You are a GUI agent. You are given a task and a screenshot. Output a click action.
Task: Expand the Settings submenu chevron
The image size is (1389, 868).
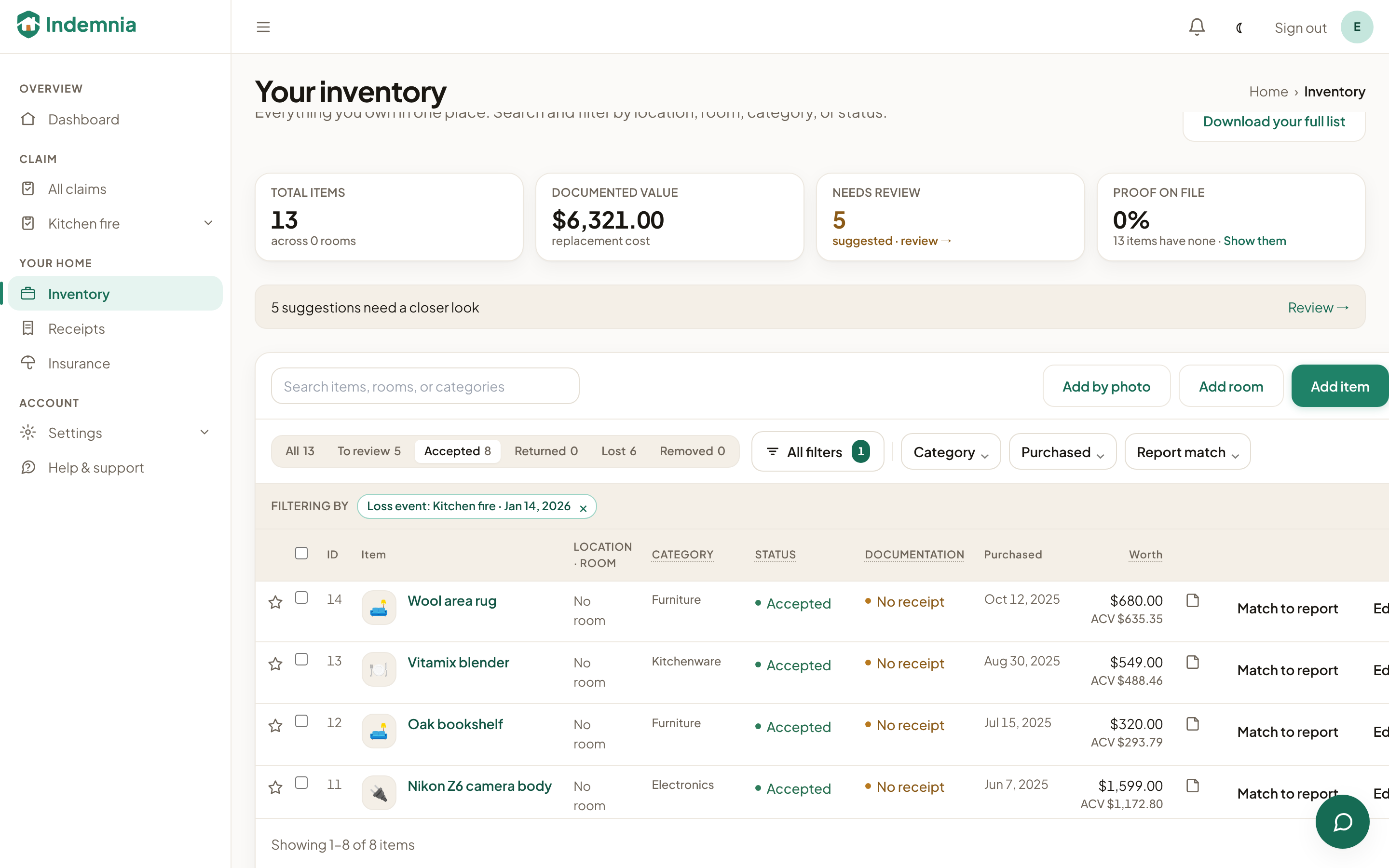[x=204, y=432]
